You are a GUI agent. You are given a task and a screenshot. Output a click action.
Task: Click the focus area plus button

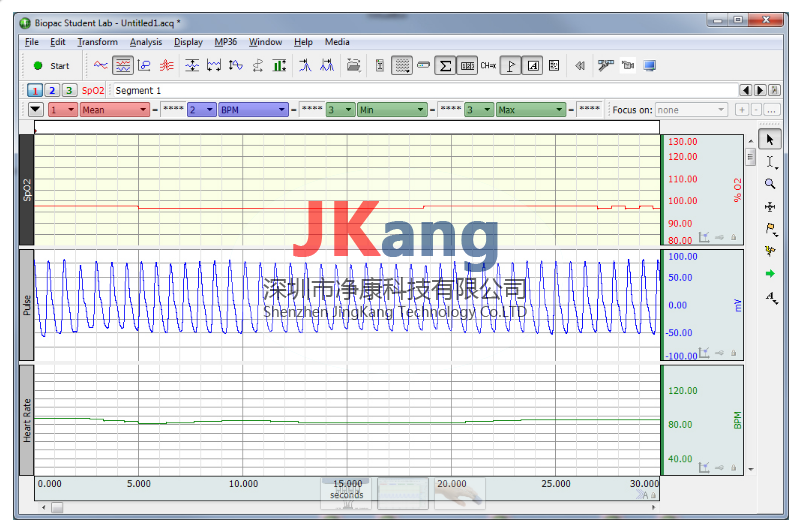pyautogui.click(x=741, y=110)
